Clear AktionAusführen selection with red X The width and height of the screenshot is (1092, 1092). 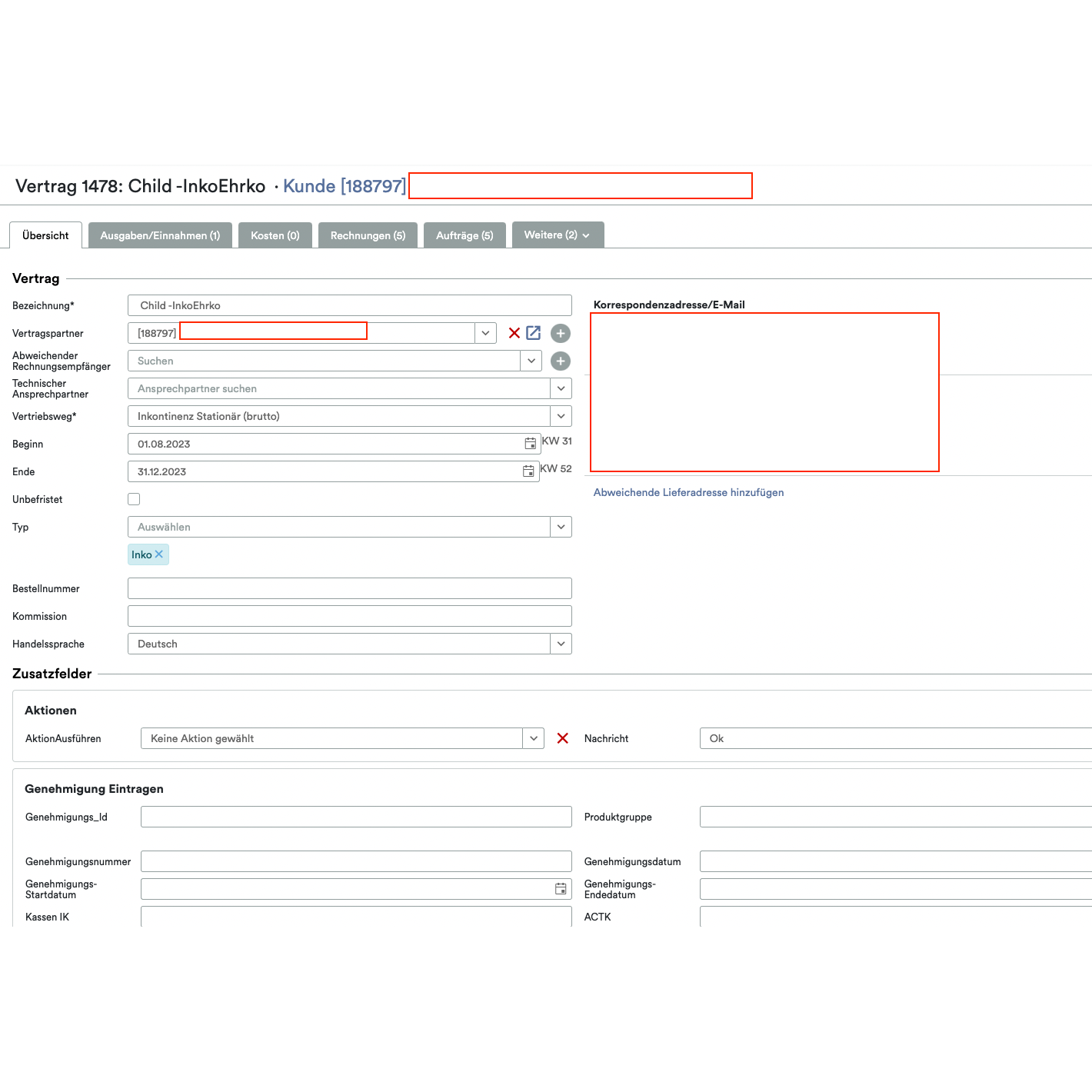tap(563, 738)
